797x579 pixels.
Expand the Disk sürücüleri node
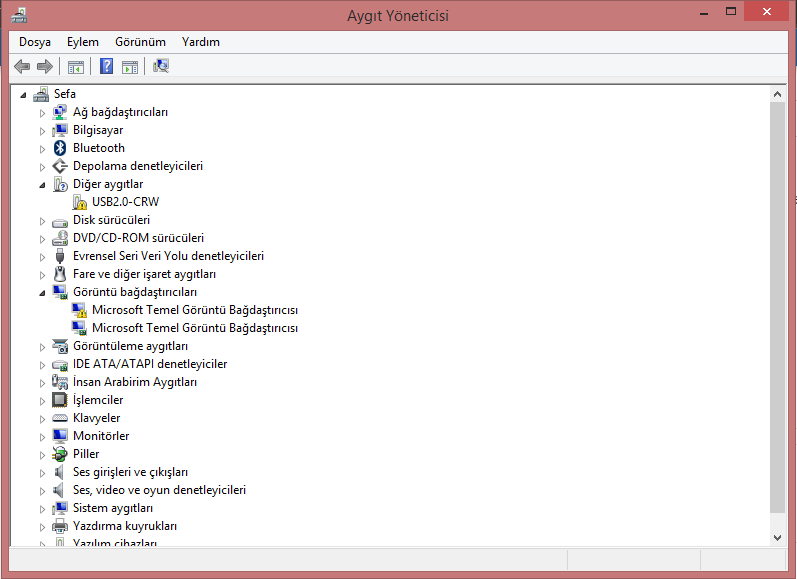coord(42,221)
